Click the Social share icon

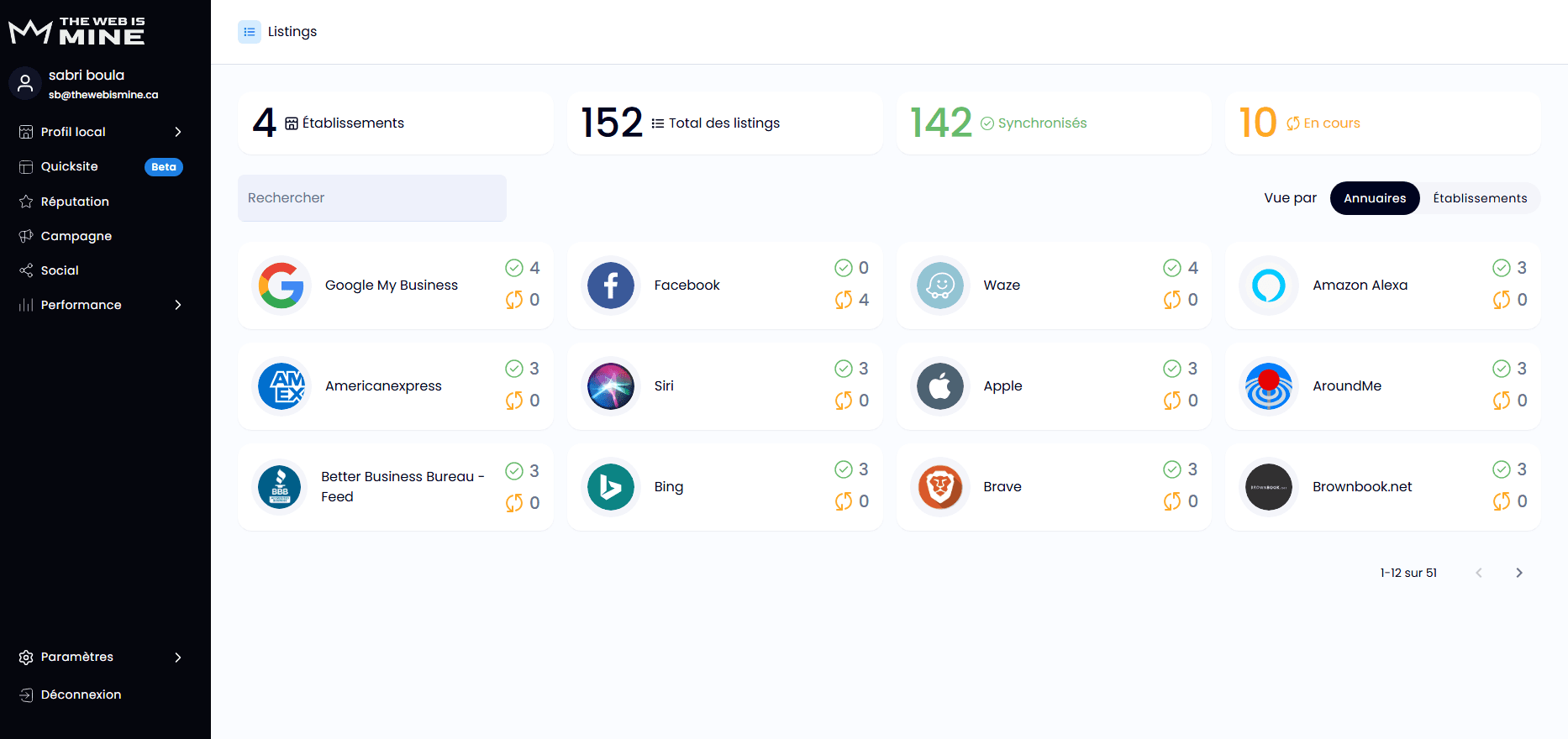point(26,270)
